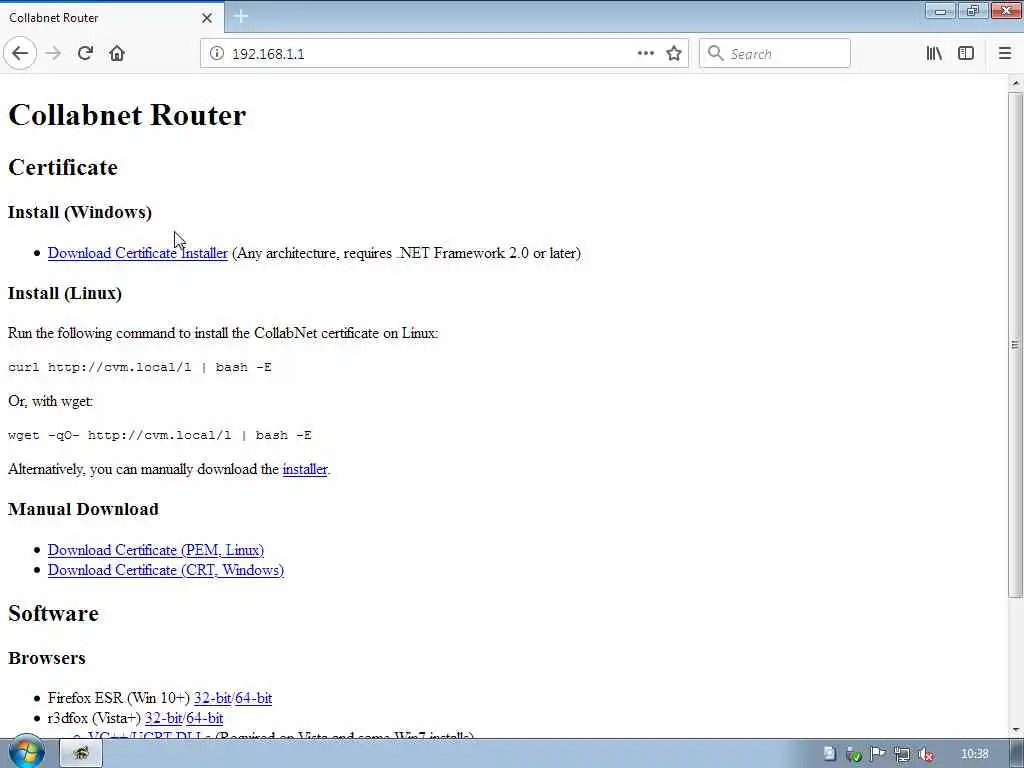
Task: Click the scrollbar up arrow
Action: [x=1016, y=83]
